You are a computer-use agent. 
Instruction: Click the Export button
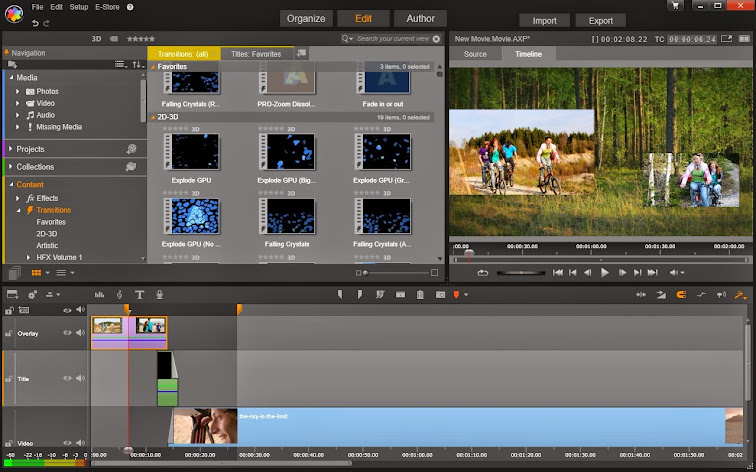coord(600,20)
